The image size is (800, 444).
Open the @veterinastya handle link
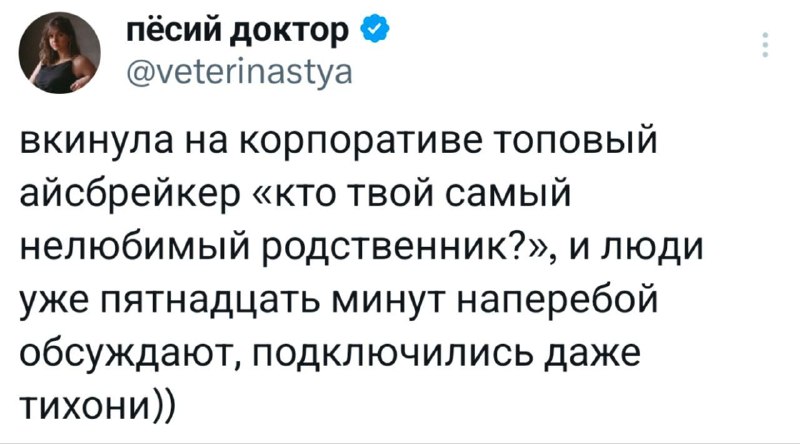pyautogui.click(x=239, y=73)
